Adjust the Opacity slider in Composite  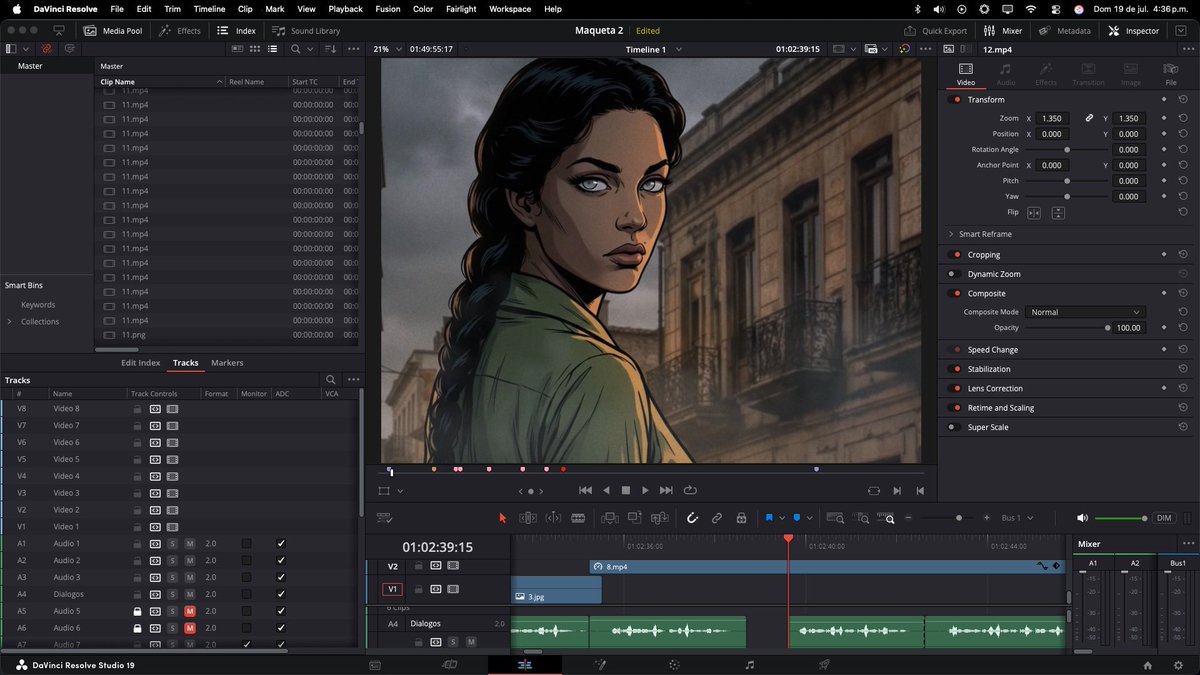1066,328
